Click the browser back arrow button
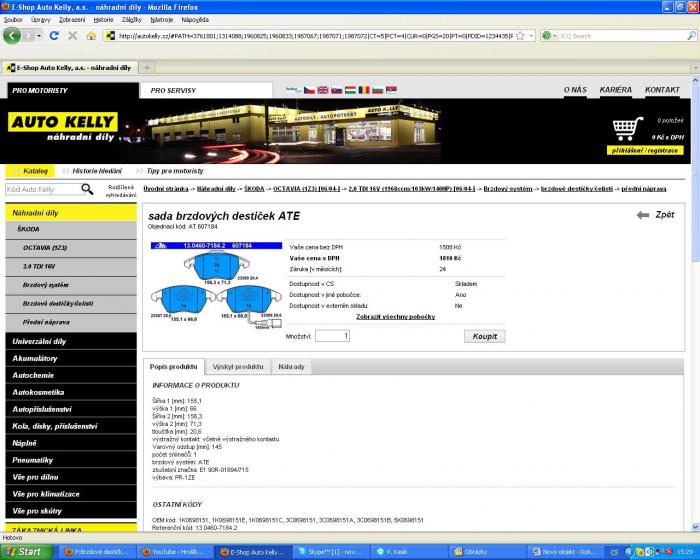Viewport: 700px width, 560px height. [12, 35]
